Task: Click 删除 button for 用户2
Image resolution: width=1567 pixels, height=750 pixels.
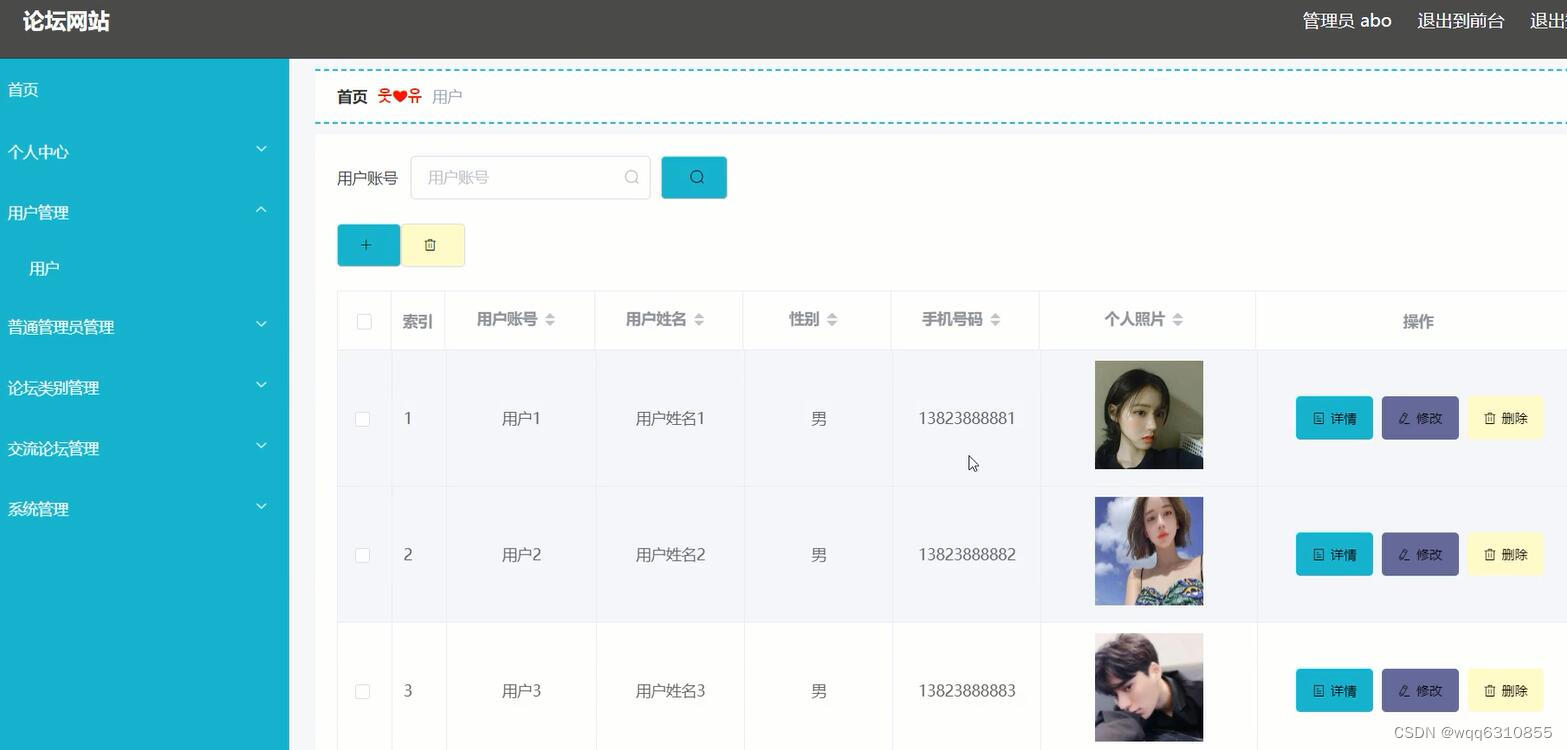Action: [x=1506, y=554]
